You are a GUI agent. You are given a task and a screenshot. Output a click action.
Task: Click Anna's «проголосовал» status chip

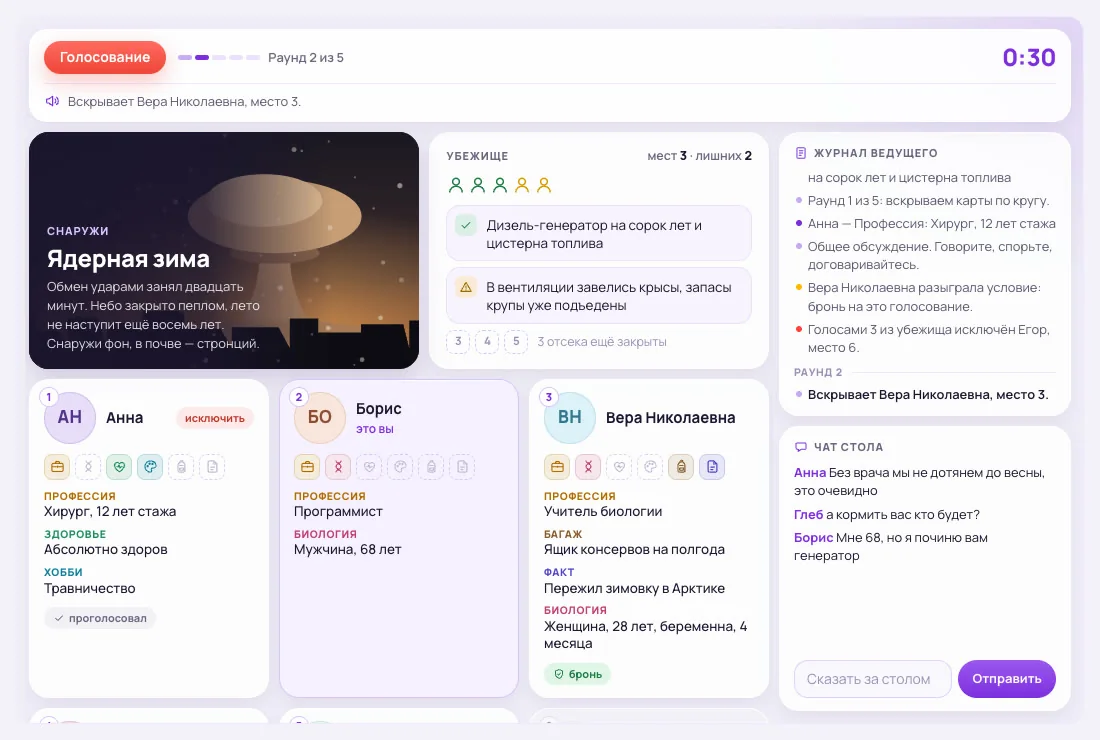click(100, 618)
